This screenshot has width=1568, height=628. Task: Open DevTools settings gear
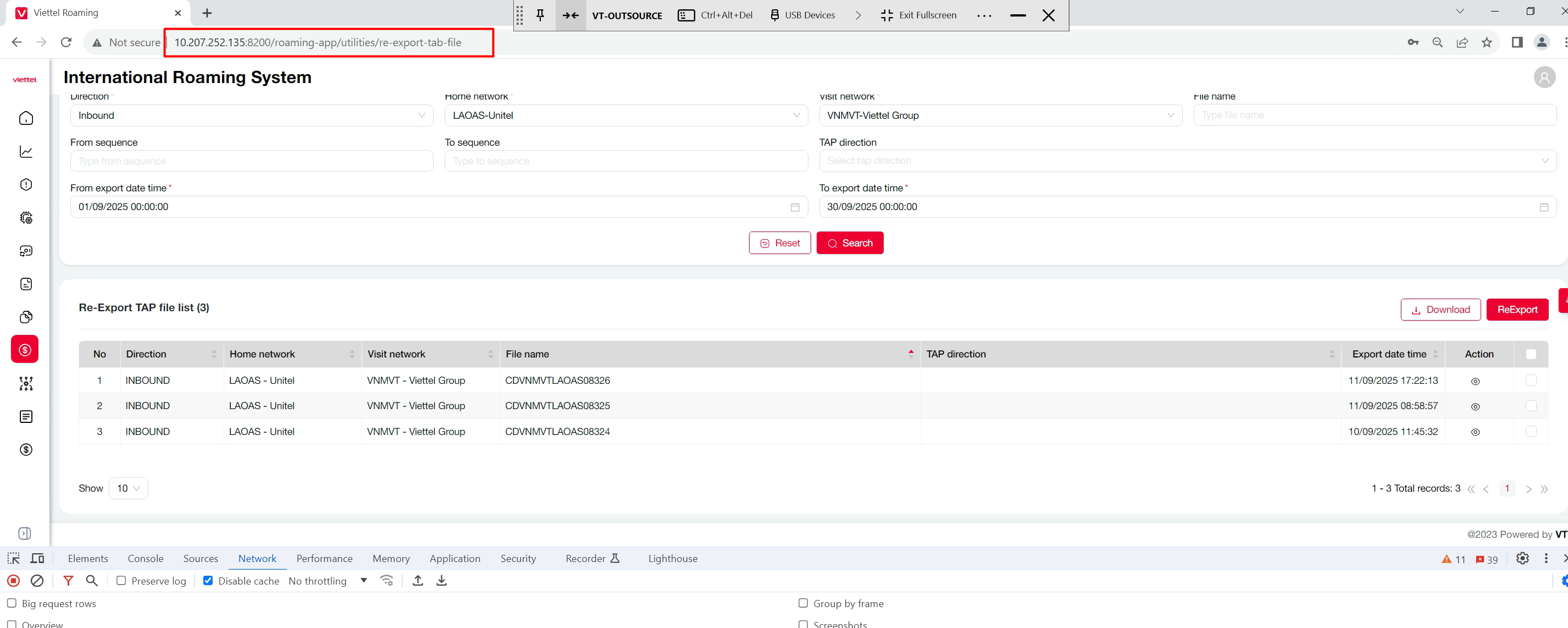click(1522, 558)
